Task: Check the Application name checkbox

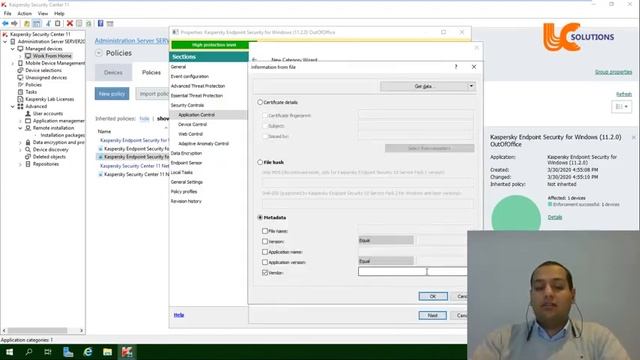Action: (265, 252)
